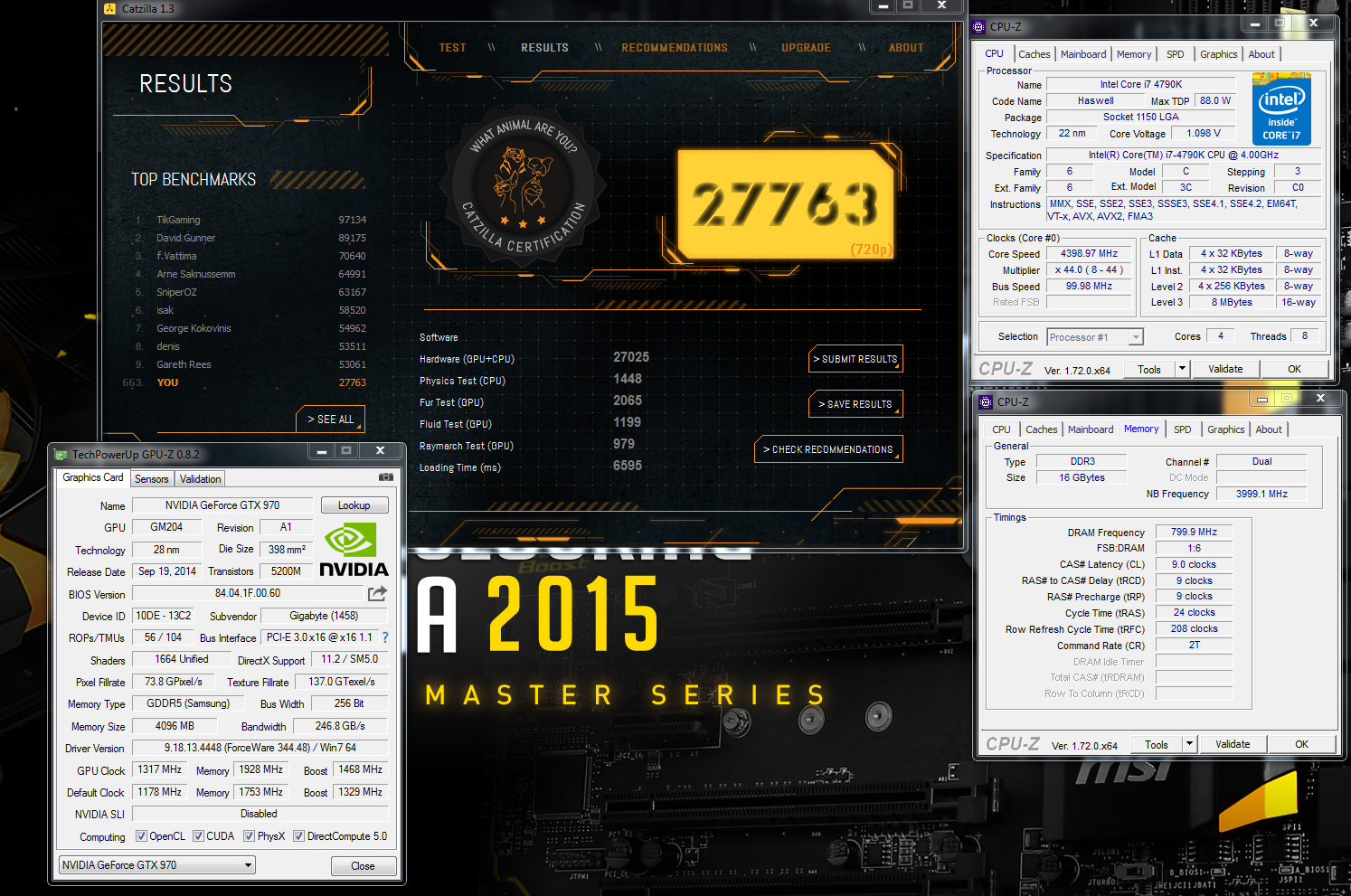
Task: Open About tab in the upper CPU-Z window
Action: (x=1261, y=54)
